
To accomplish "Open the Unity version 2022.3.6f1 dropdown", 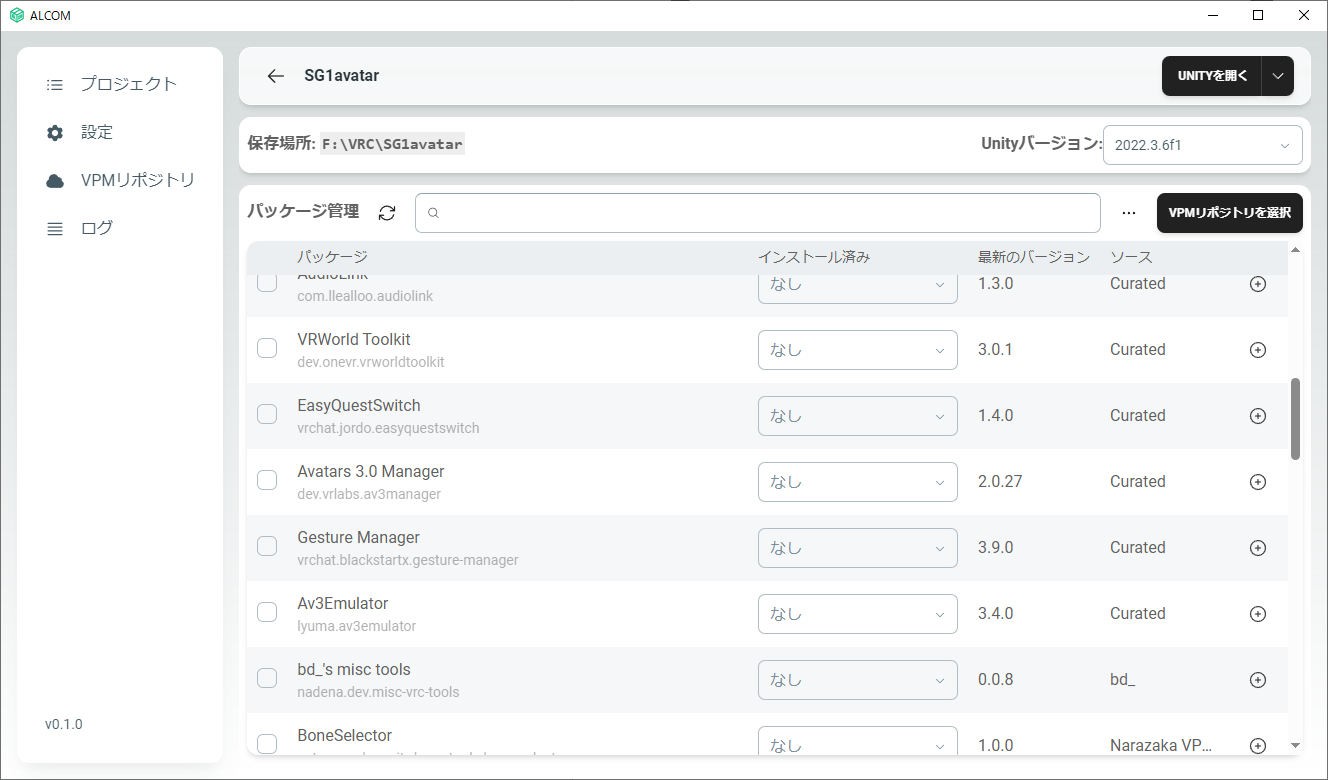I will click(x=1202, y=145).
